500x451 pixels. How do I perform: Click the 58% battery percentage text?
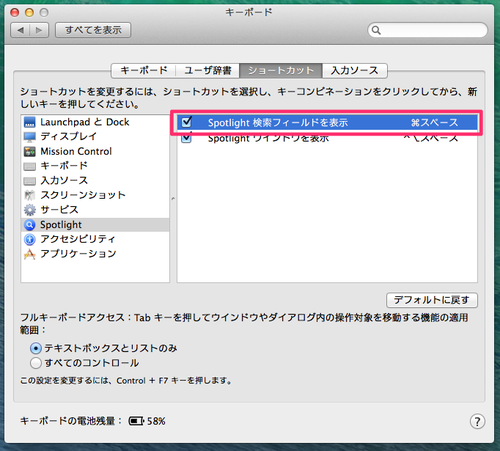[x=156, y=421]
